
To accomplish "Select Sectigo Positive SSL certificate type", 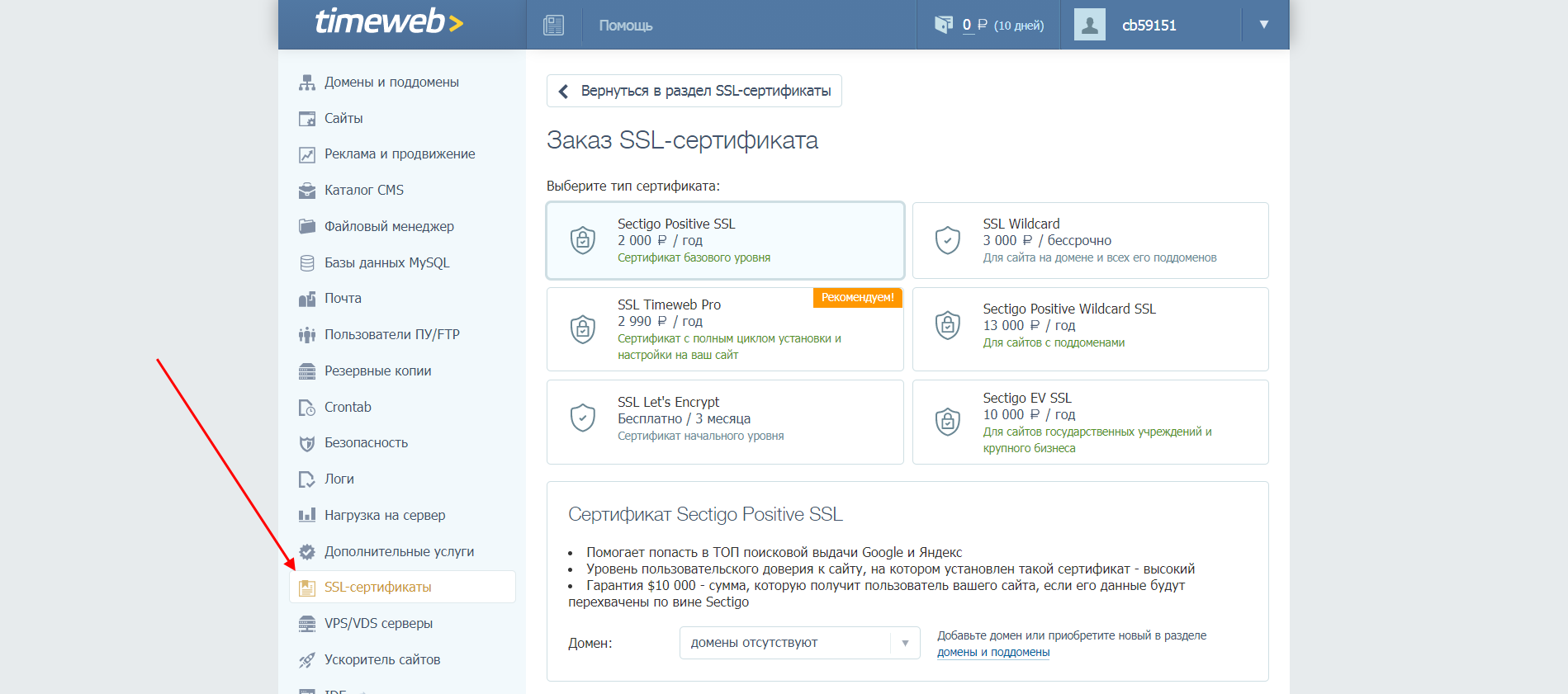I will [x=725, y=240].
